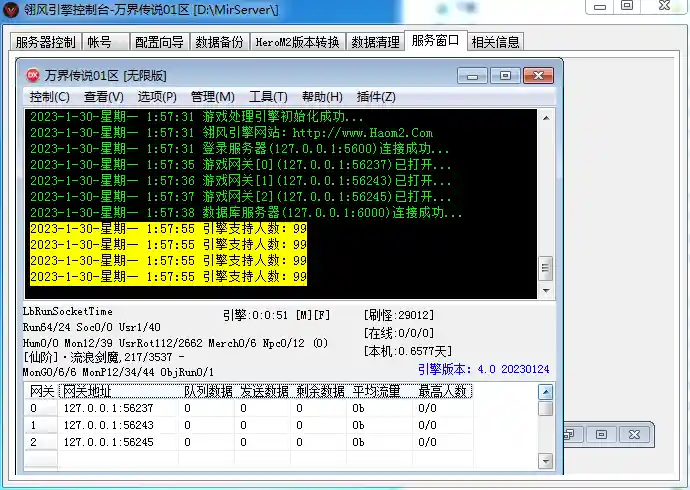
Task: Select gateway row 127.0.0.1:56237
Action: click(249, 408)
